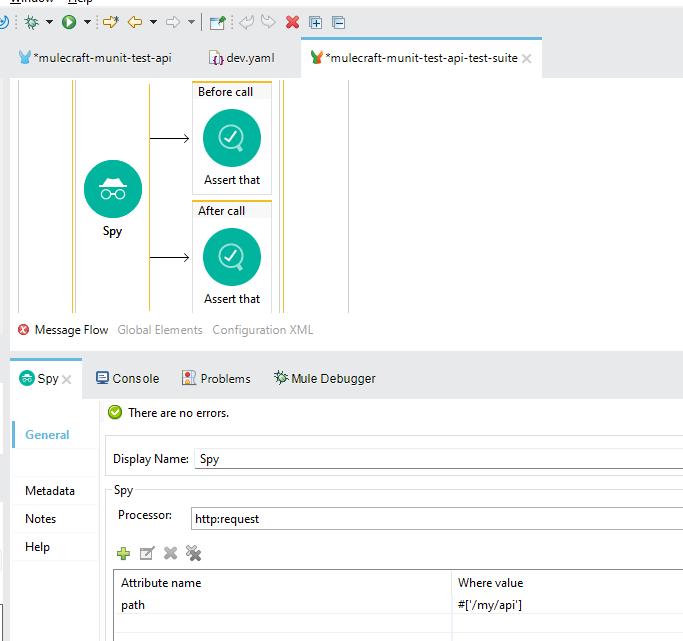Click the green plus add attribute icon
Viewport: 683px width, 641px height.
pyautogui.click(x=124, y=553)
